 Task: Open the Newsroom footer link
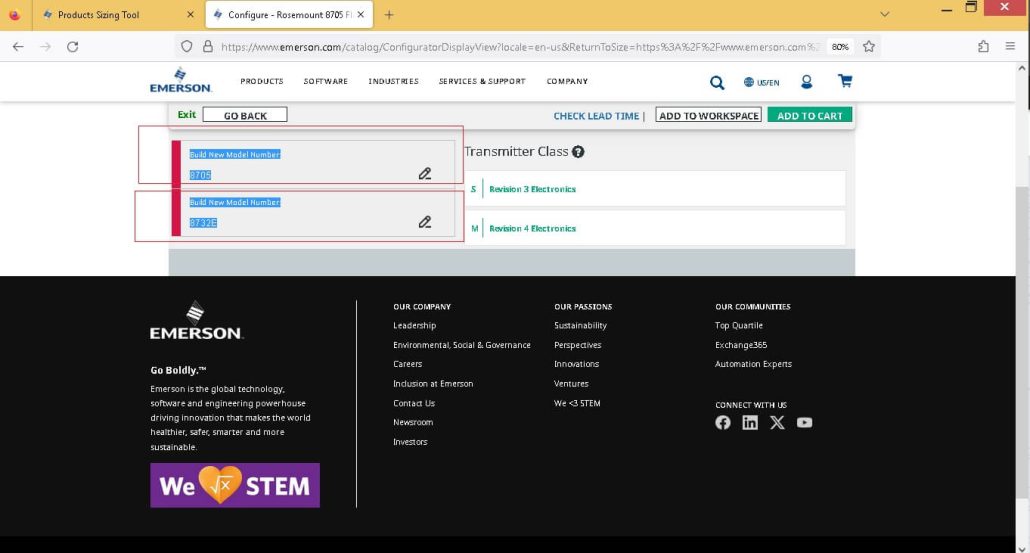coord(413,422)
